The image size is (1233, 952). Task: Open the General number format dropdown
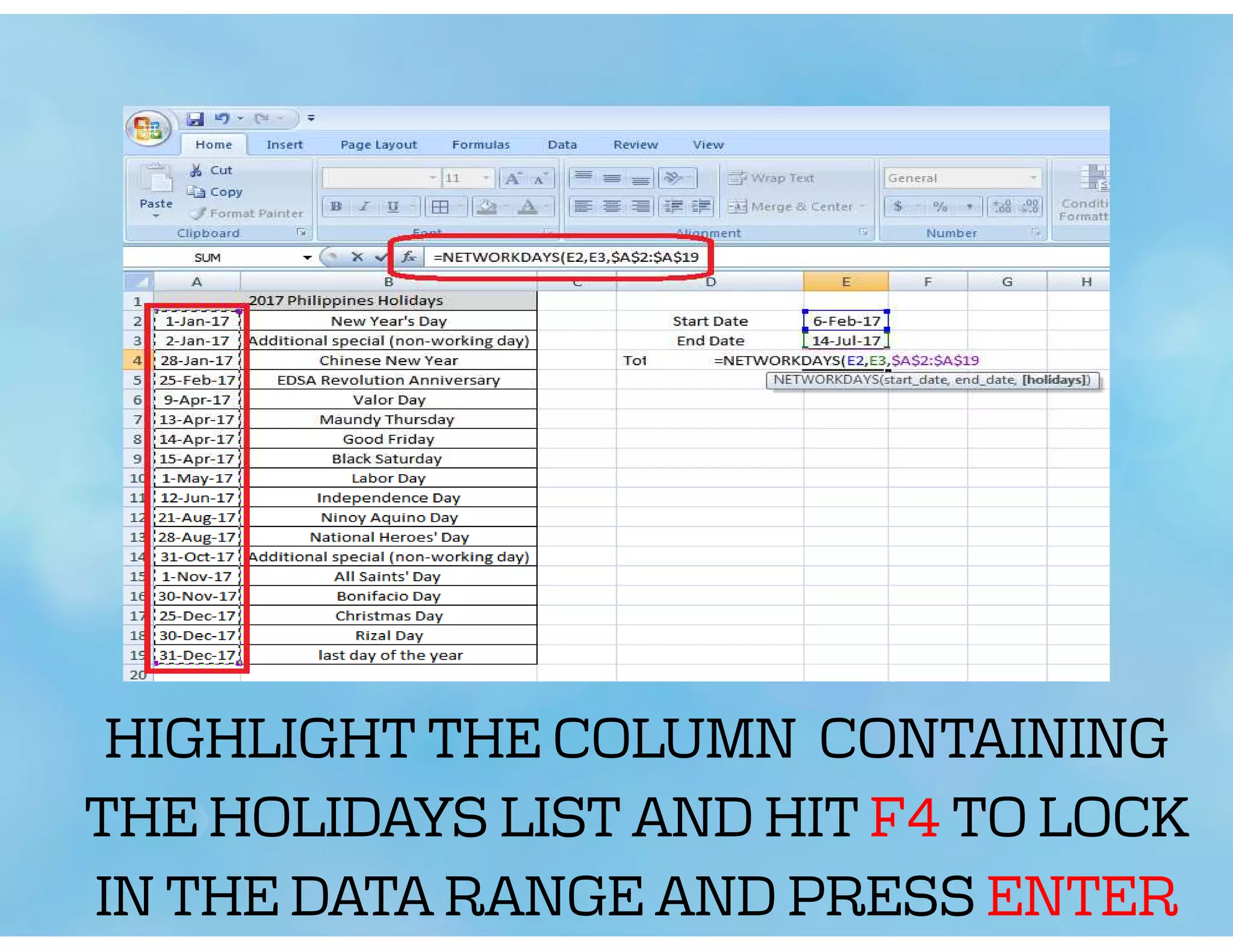tap(1033, 178)
